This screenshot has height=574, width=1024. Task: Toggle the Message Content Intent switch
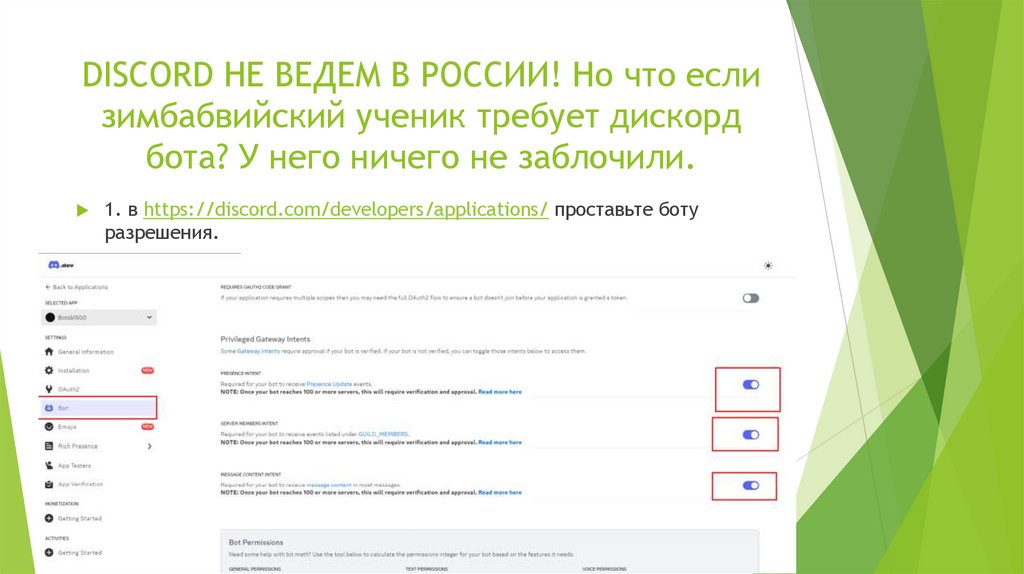coord(751,486)
